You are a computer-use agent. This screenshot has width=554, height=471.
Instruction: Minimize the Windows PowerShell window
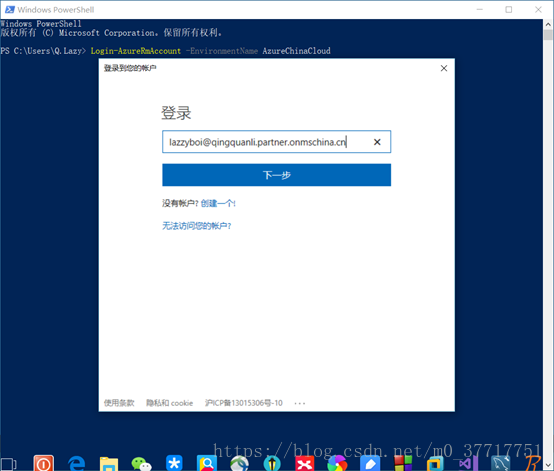click(x=479, y=10)
